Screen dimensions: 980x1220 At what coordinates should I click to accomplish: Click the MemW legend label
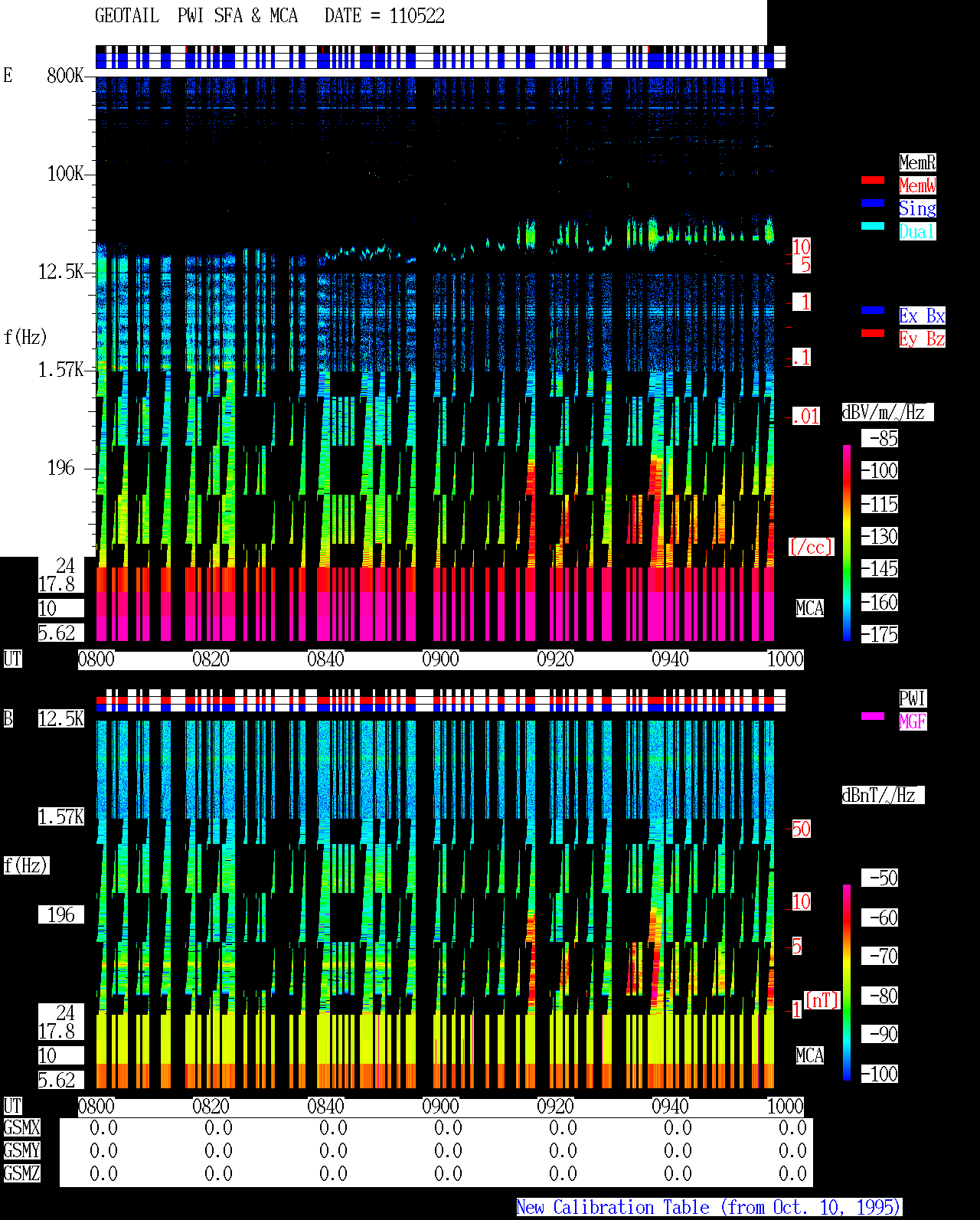[x=917, y=185]
